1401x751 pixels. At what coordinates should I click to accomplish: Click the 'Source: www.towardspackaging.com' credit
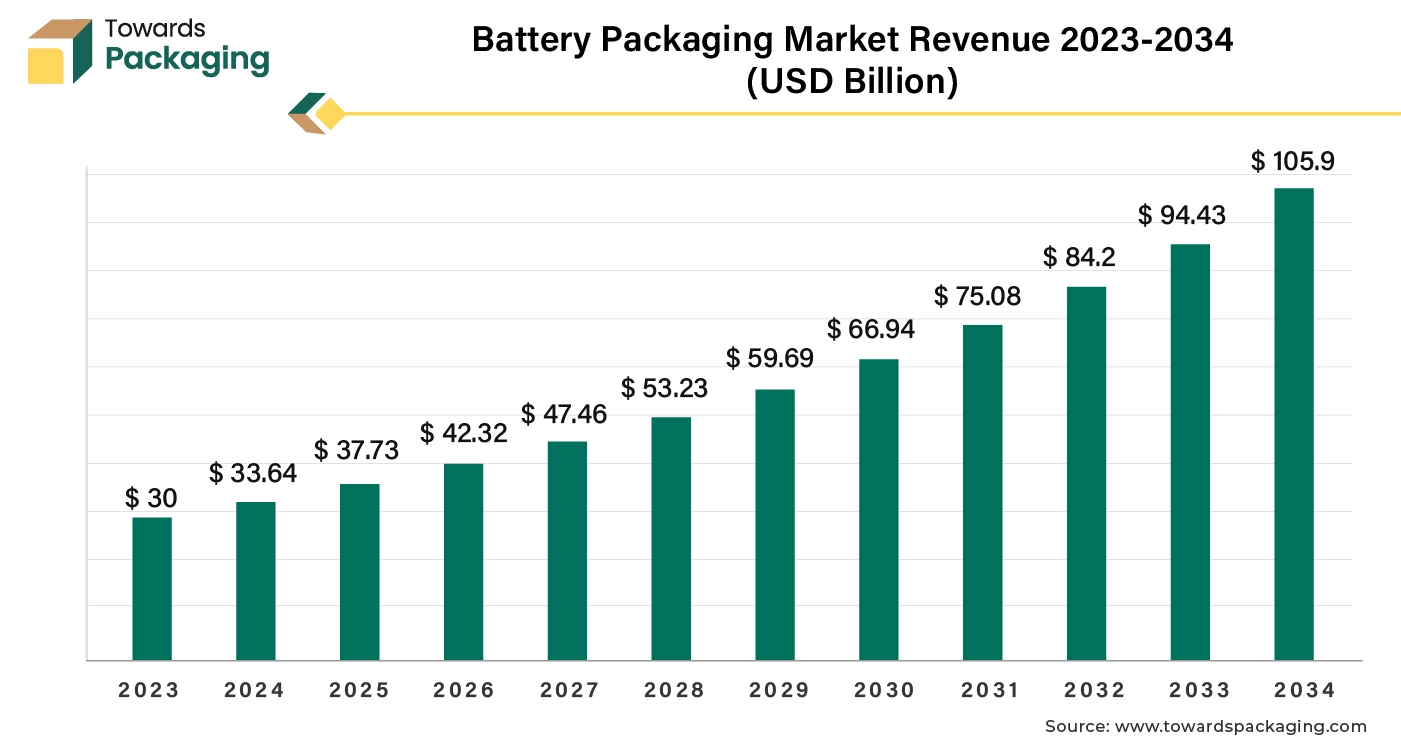click(1205, 727)
